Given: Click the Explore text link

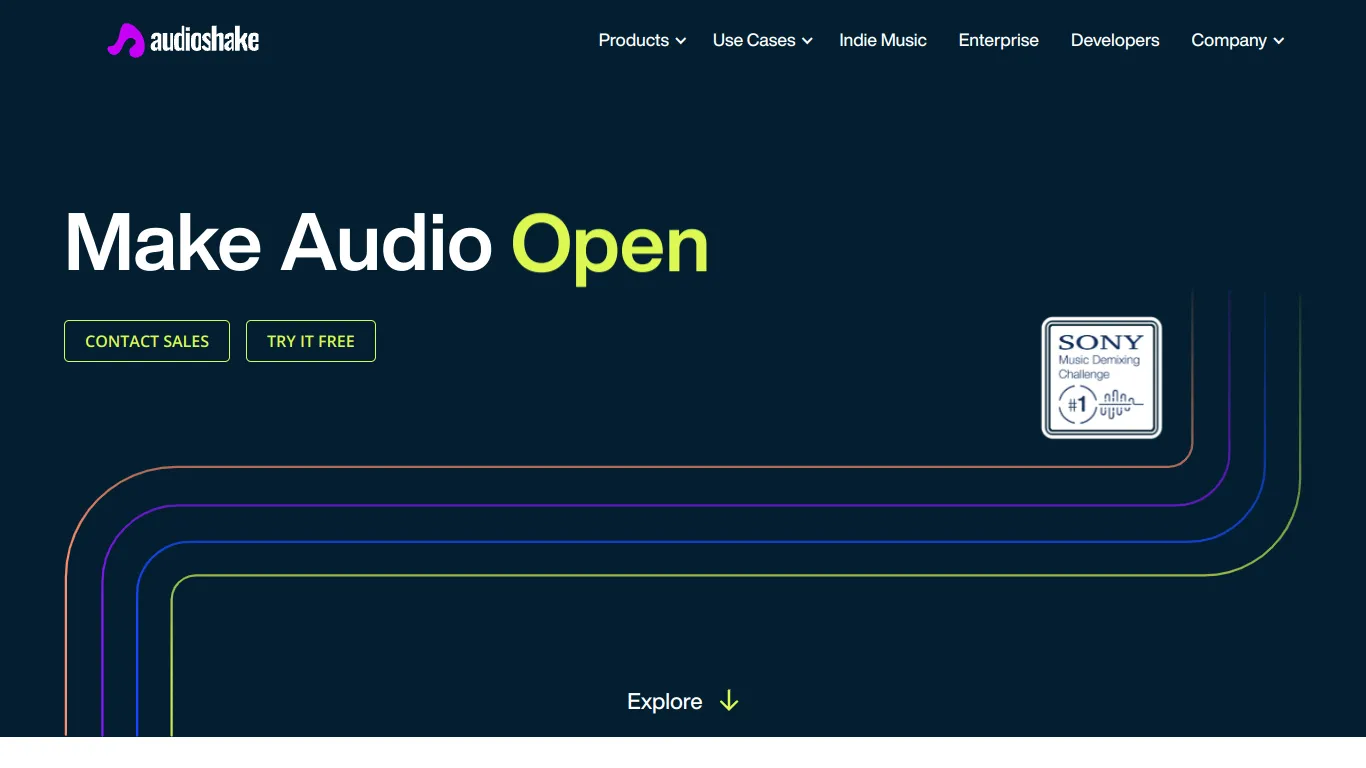Looking at the screenshot, I should (665, 701).
